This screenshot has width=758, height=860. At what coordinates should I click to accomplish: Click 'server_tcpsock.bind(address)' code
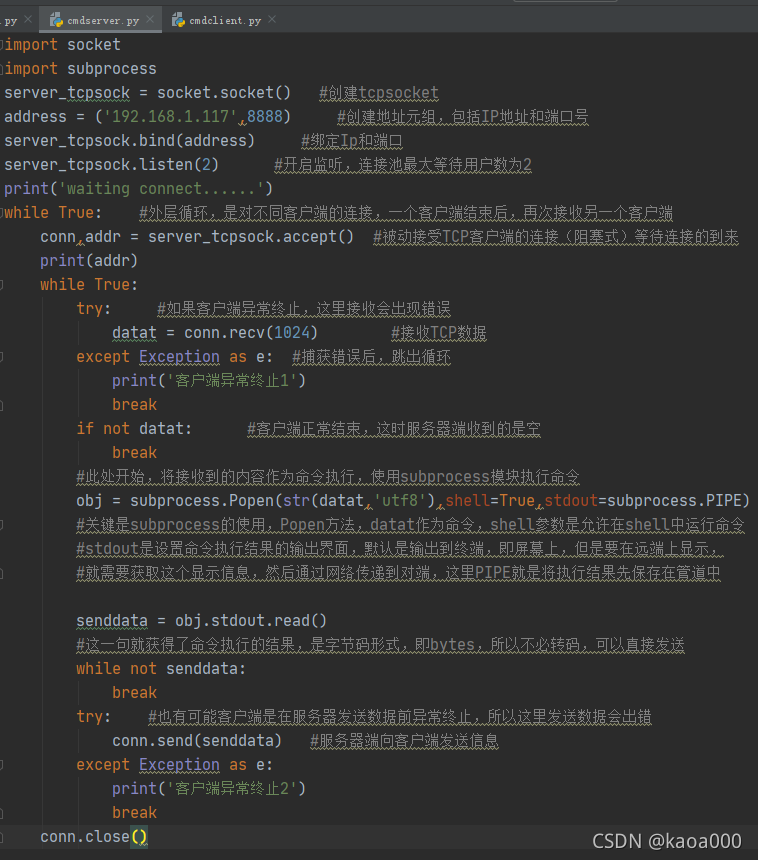[x=129, y=141]
